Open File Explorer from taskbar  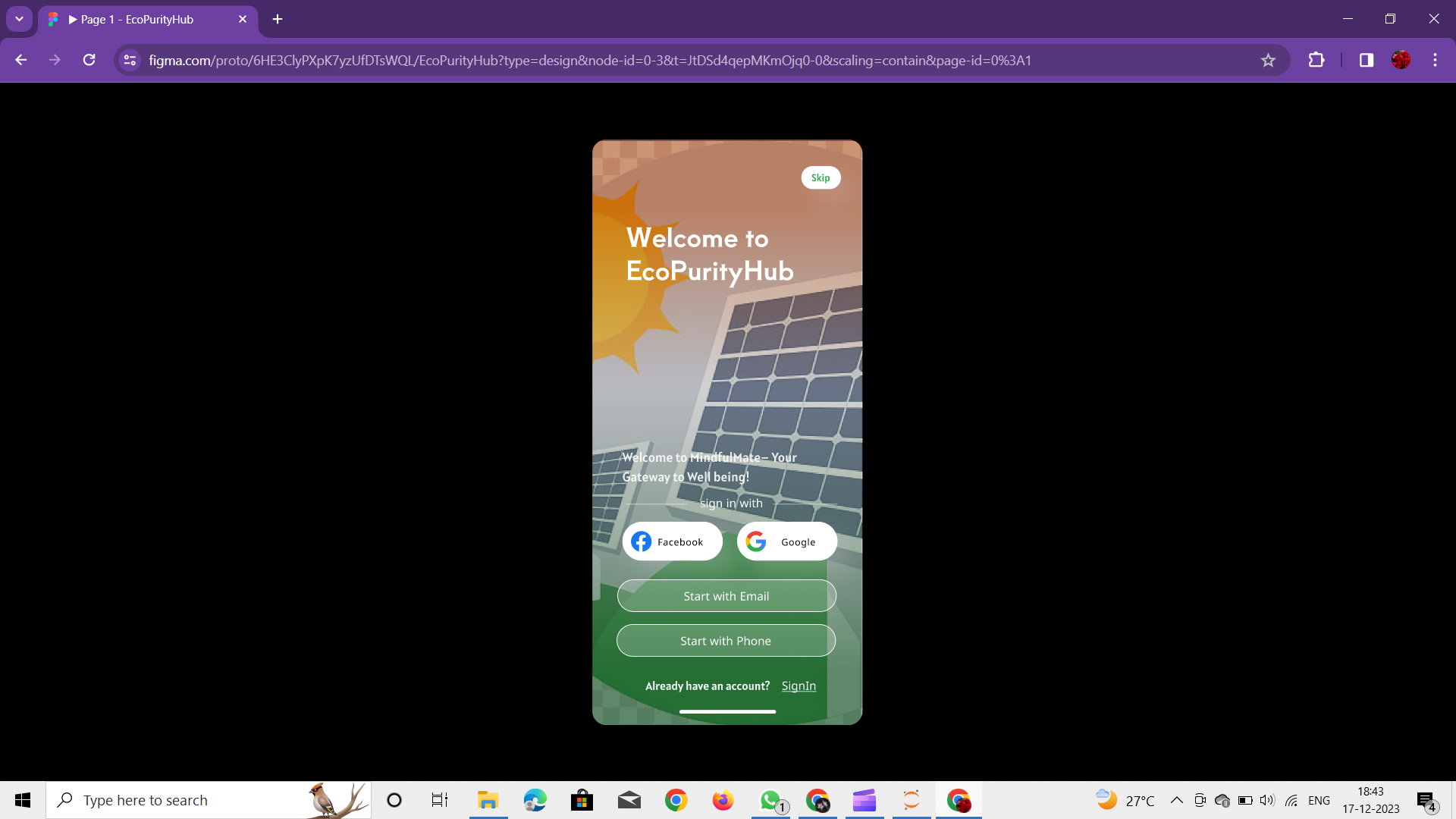point(488,800)
